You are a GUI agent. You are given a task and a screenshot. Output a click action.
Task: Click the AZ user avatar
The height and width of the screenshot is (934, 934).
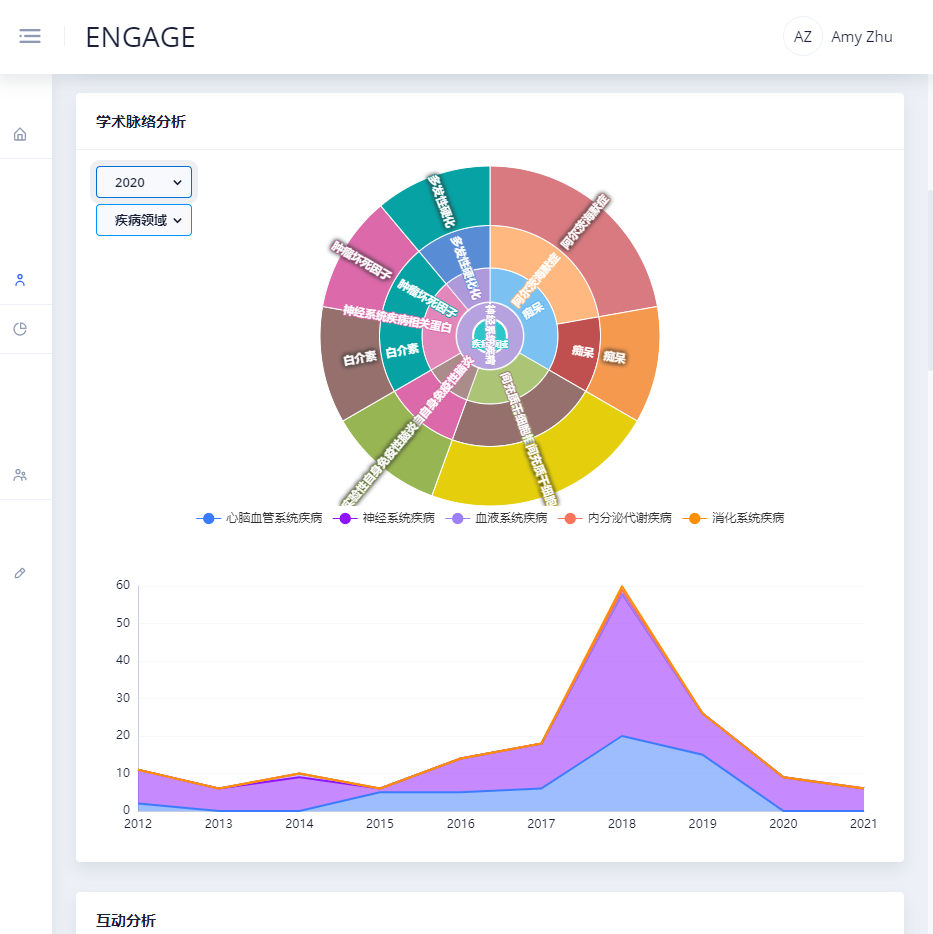click(x=802, y=37)
